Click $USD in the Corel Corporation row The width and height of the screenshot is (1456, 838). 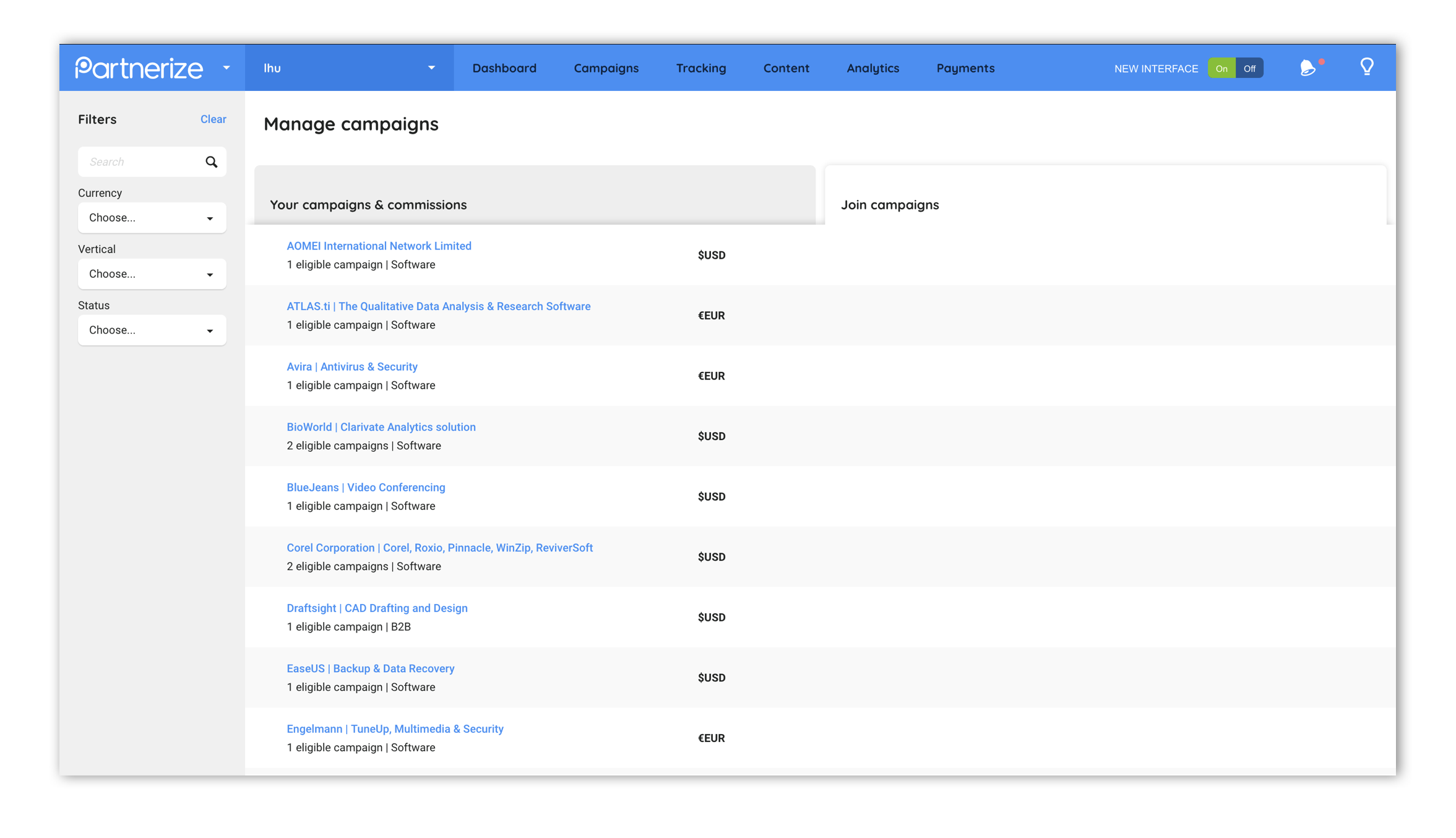711,557
